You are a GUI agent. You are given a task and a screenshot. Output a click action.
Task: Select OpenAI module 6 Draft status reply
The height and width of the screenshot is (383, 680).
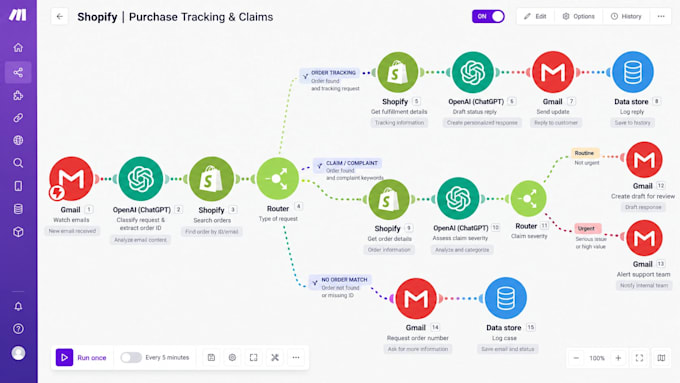point(473,72)
